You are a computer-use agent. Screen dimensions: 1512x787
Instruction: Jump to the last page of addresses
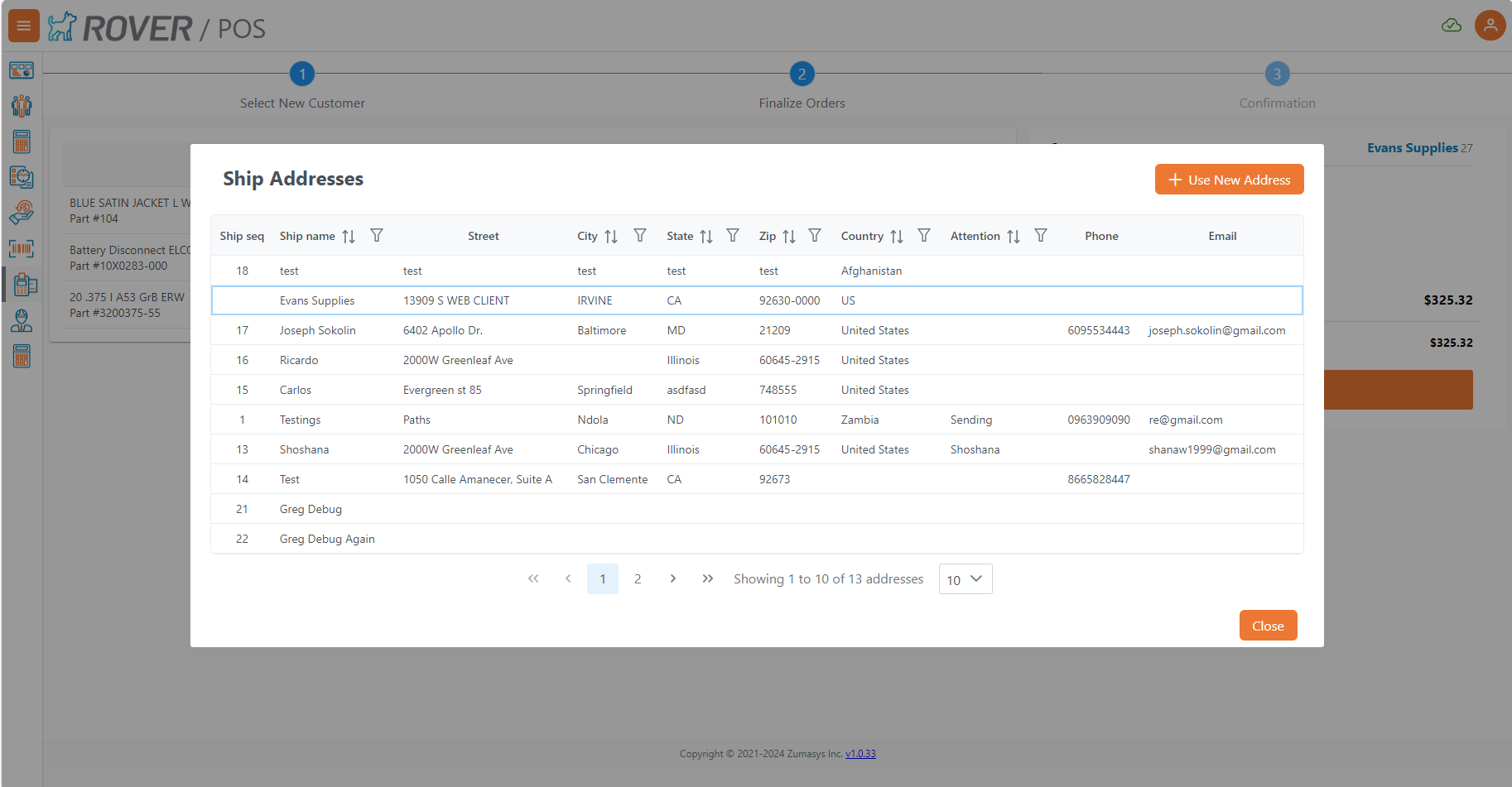[707, 579]
